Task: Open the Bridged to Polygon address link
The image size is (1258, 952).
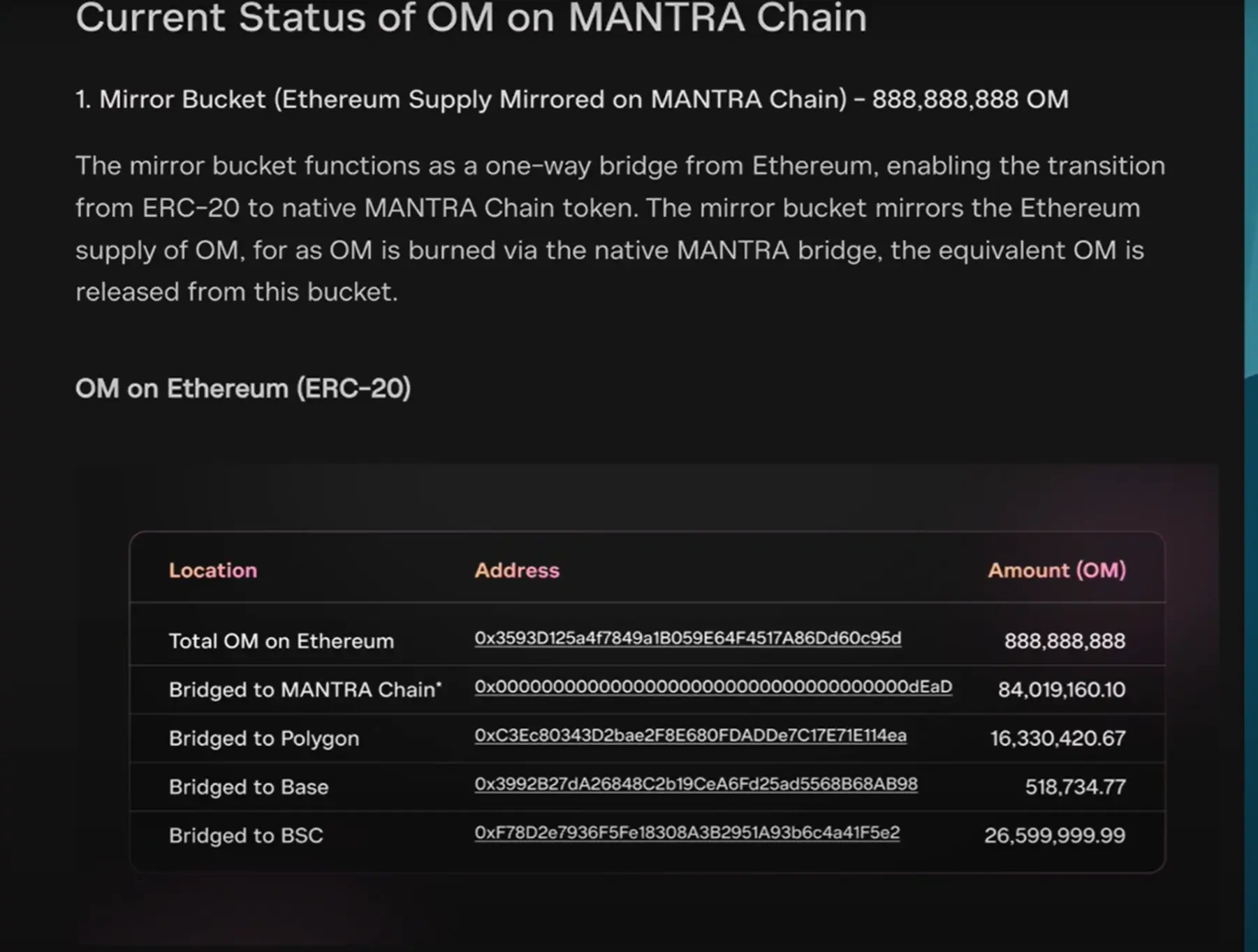Action: (690, 735)
